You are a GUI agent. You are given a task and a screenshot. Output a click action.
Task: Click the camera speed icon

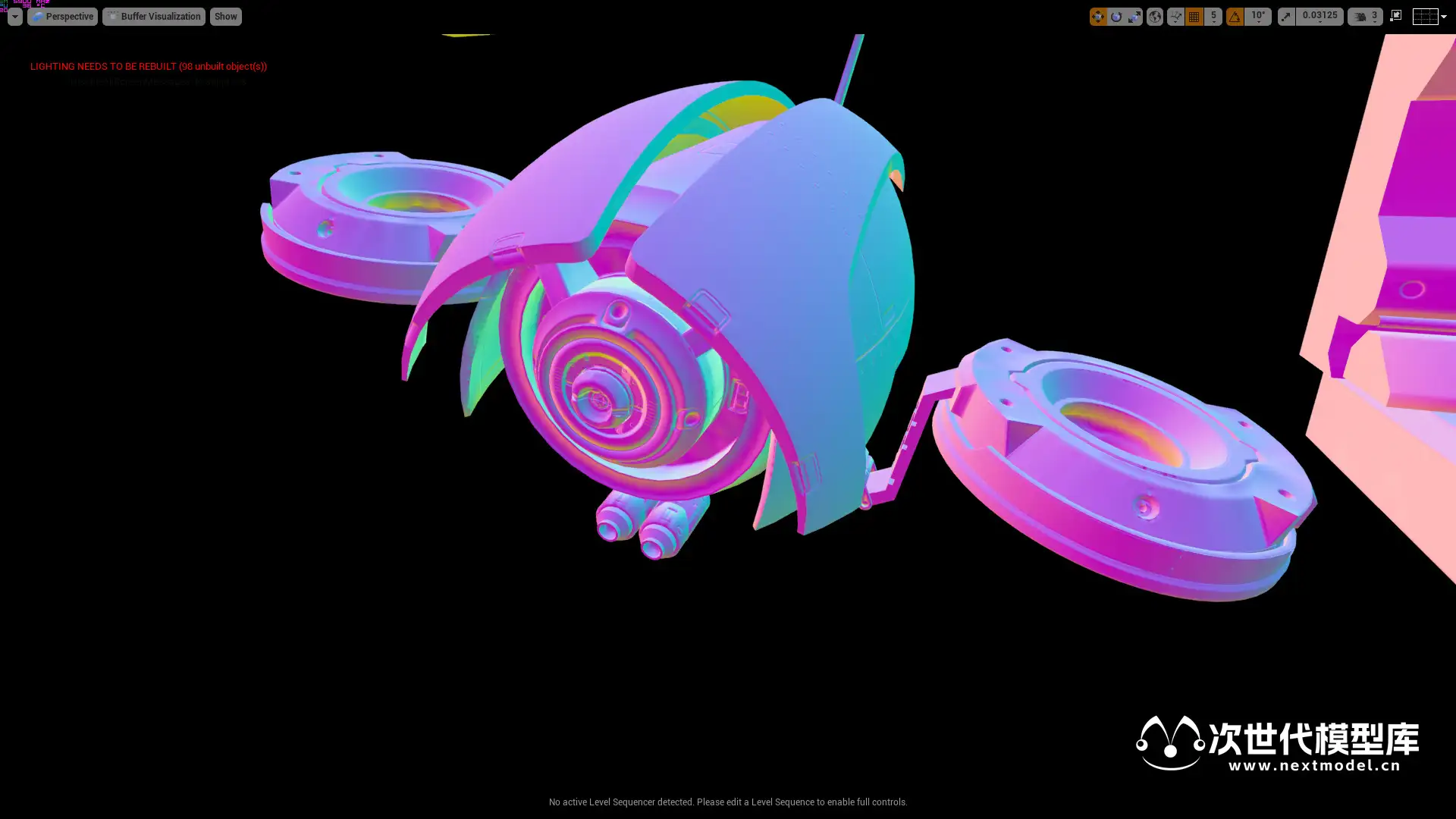(x=1360, y=16)
